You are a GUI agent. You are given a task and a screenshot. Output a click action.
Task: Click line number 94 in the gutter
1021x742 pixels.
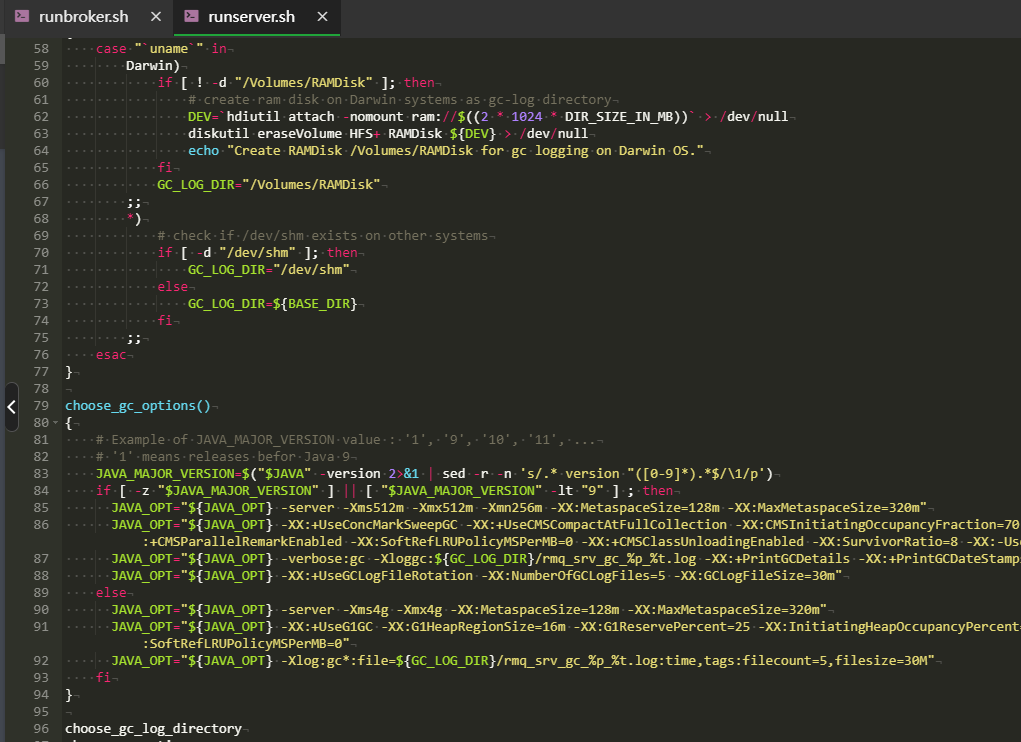41,695
